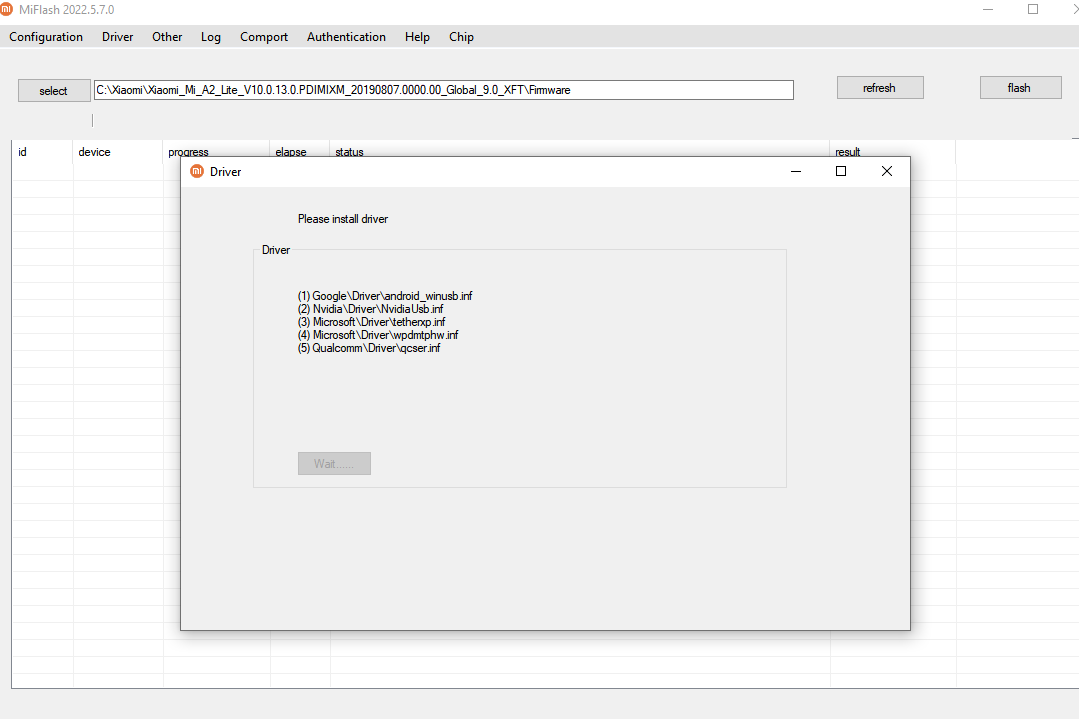Open the Comport menu
This screenshot has width=1079, height=719.
[264, 37]
